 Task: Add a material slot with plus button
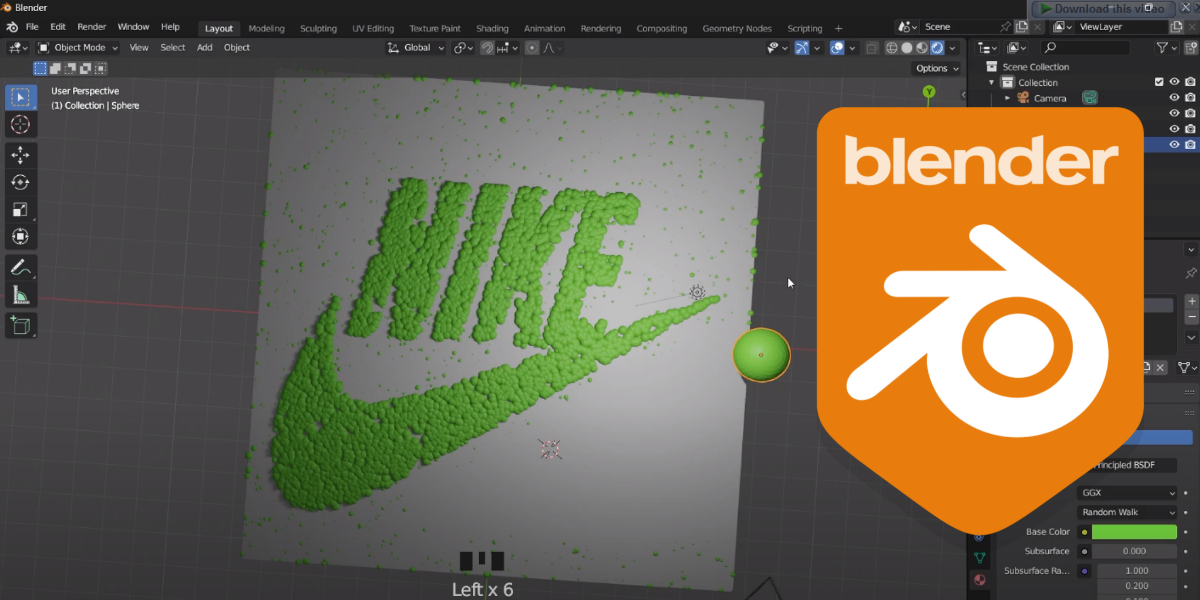[x=1191, y=300]
